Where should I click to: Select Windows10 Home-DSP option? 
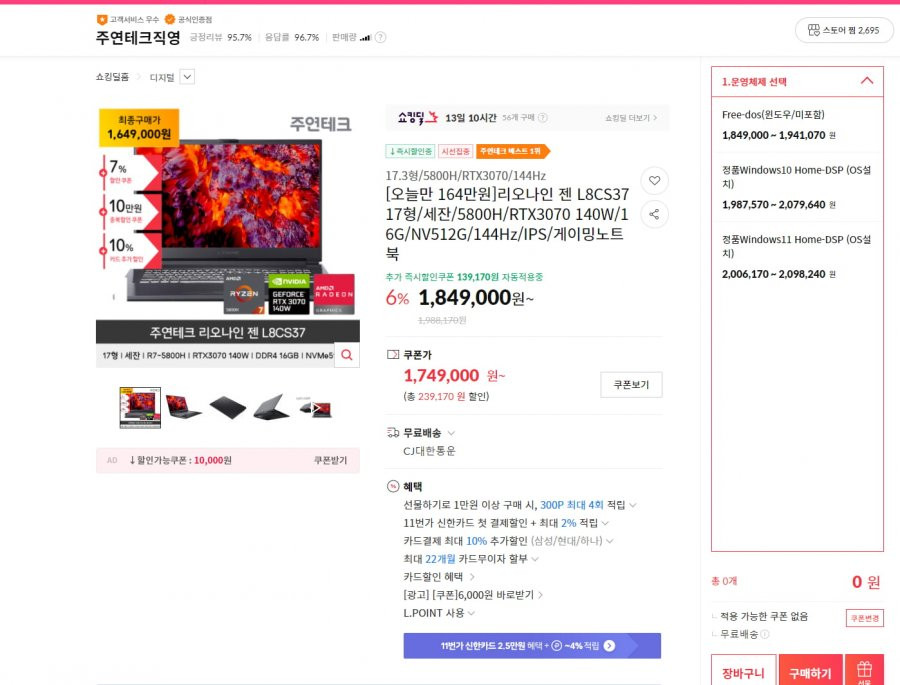click(797, 187)
